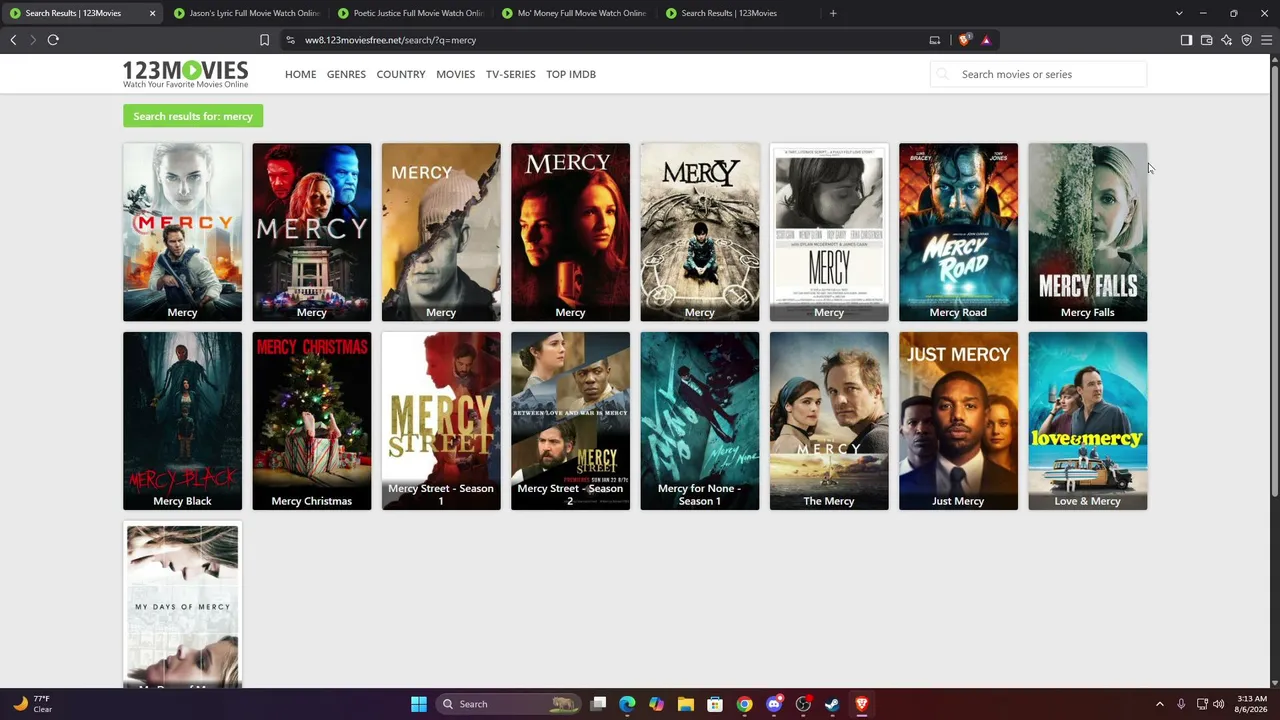Go to the MOVIES section
The image size is (1280, 720).
coord(455,74)
